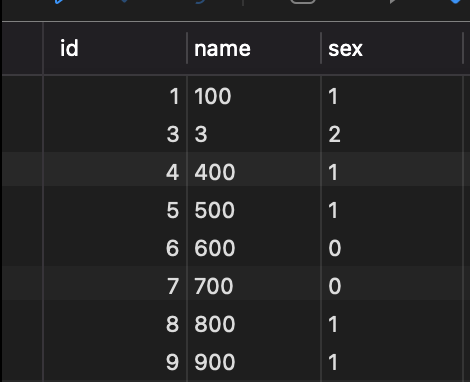
Task: Select the id cell showing 6
Action: pos(115,248)
